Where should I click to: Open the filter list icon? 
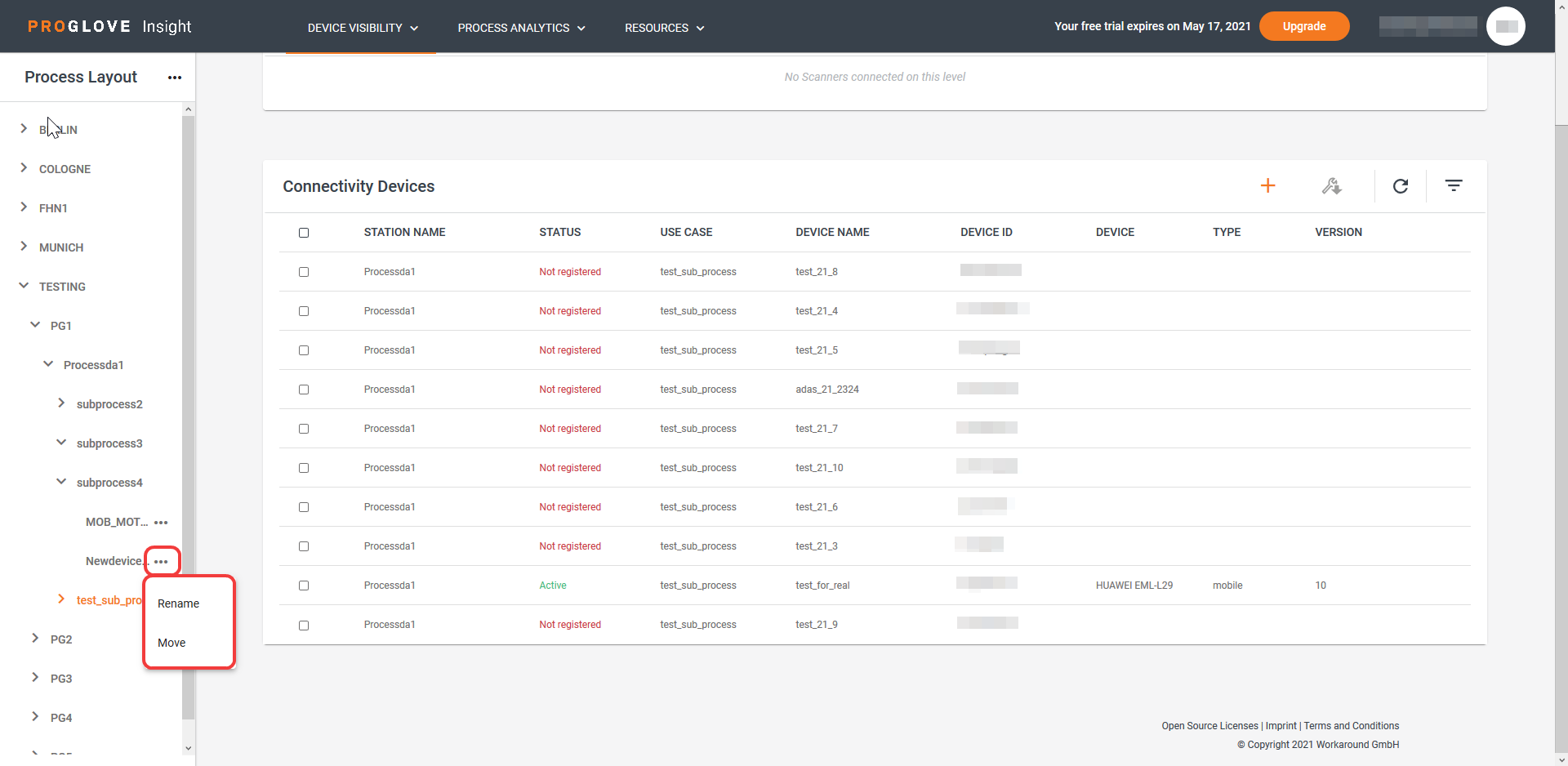click(x=1454, y=186)
